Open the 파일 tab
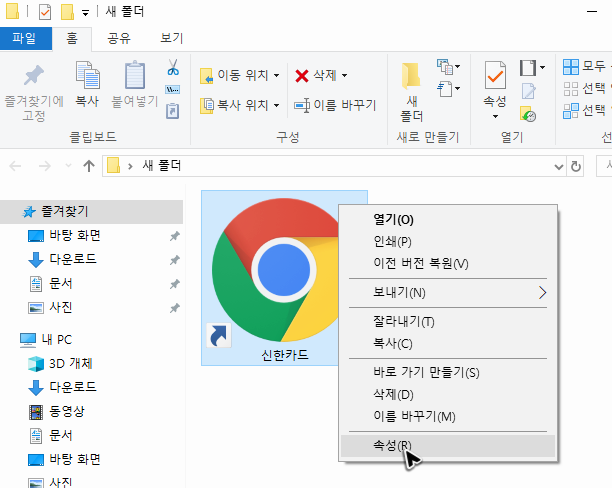 click(x=24, y=38)
